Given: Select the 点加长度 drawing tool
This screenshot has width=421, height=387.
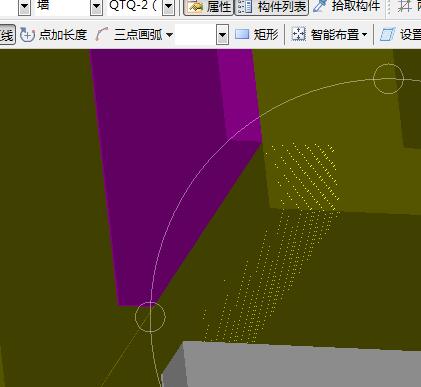Looking at the screenshot, I should 54,35.
